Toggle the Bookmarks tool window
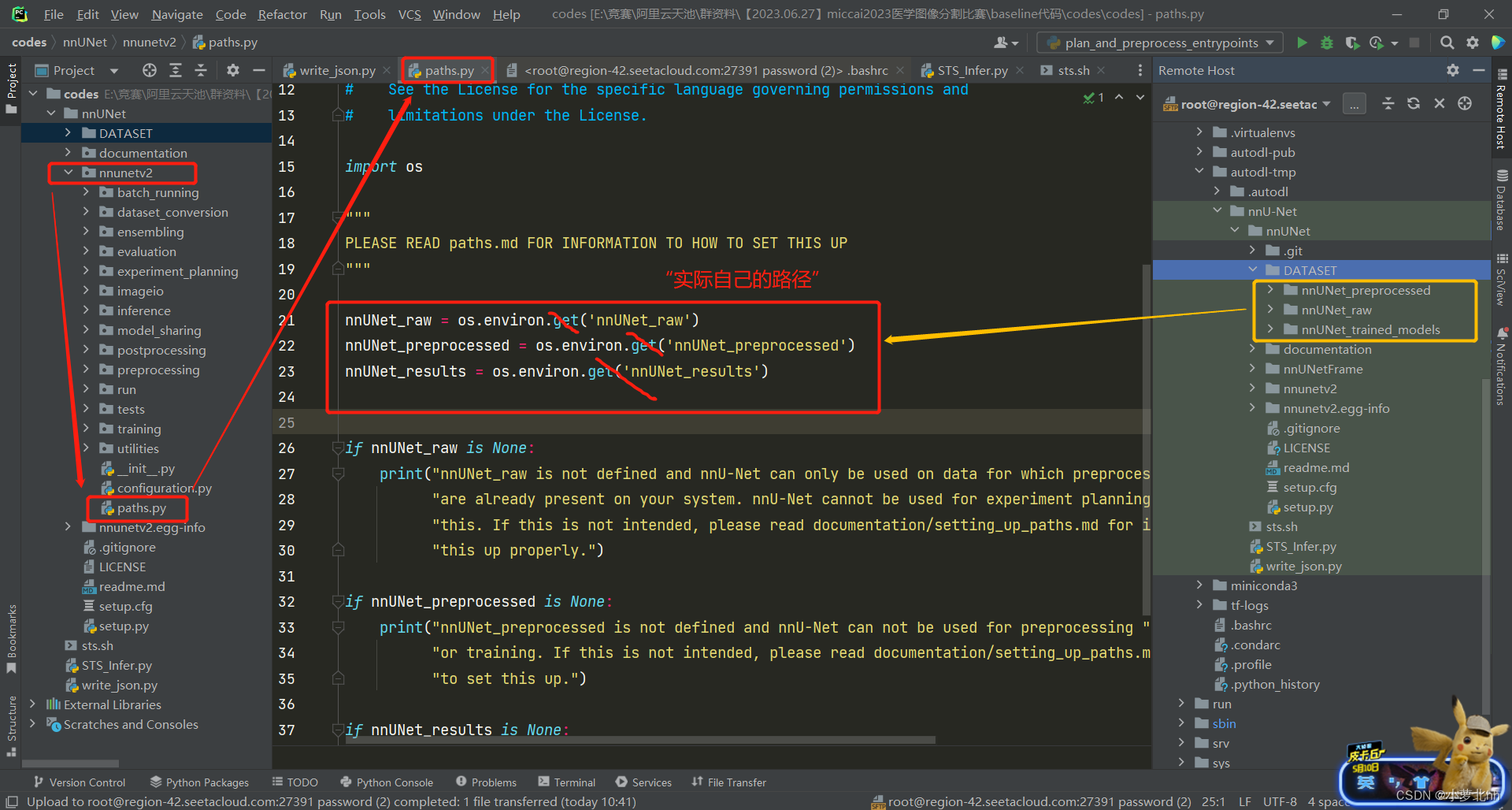 pos(11,638)
